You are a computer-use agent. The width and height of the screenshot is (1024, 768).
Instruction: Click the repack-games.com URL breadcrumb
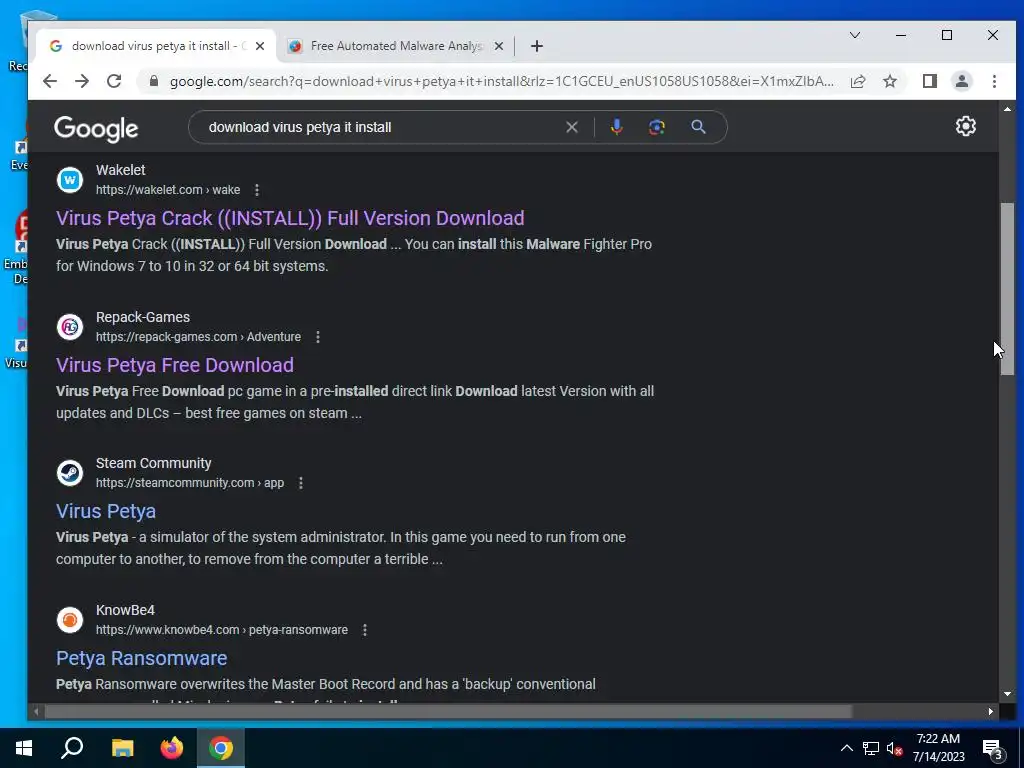199,337
